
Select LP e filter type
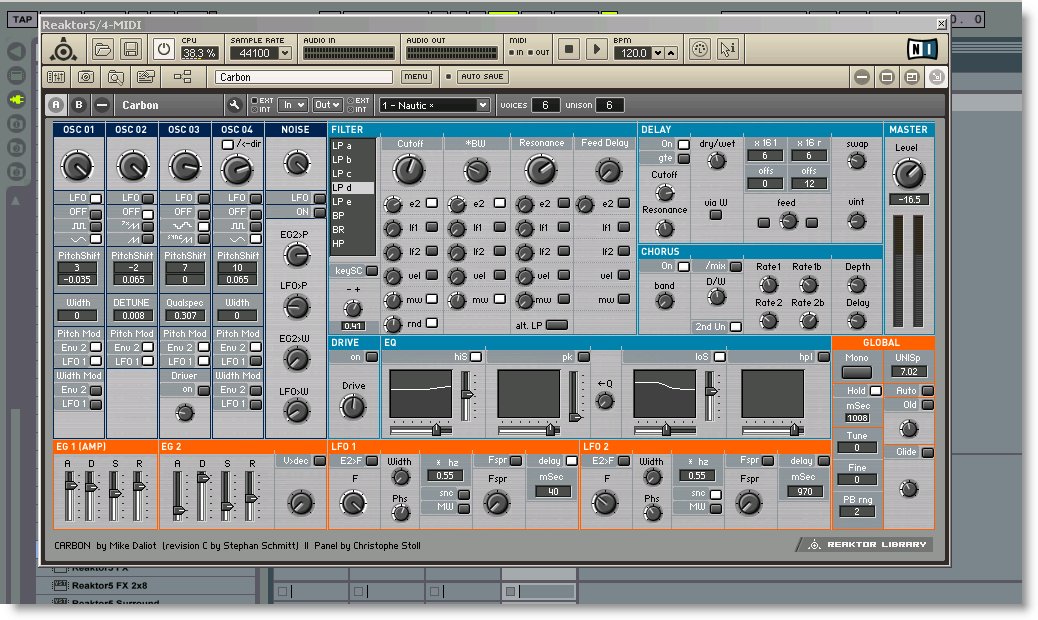coord(352,202)
